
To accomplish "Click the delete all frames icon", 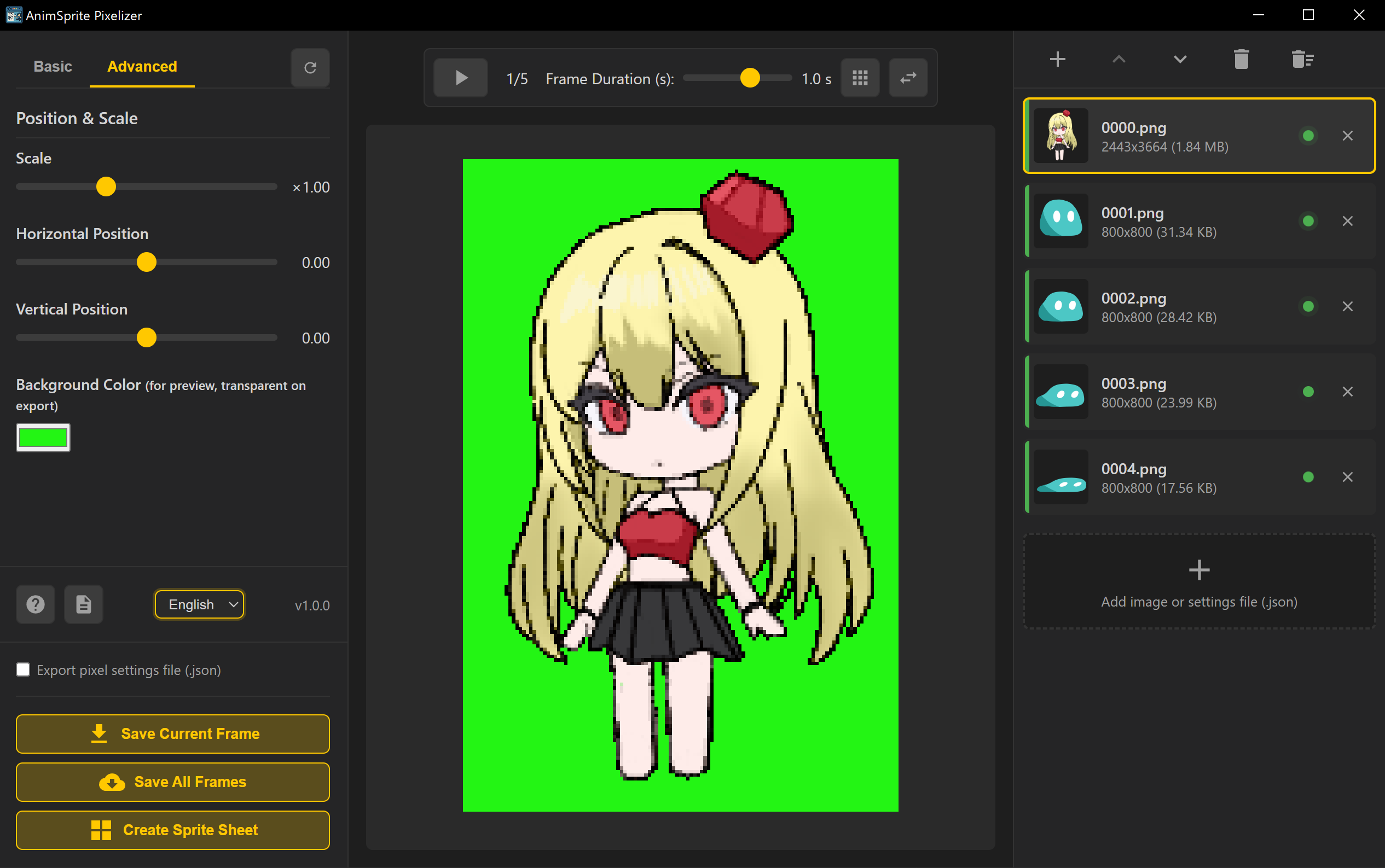I will (x=1302, y=59).
